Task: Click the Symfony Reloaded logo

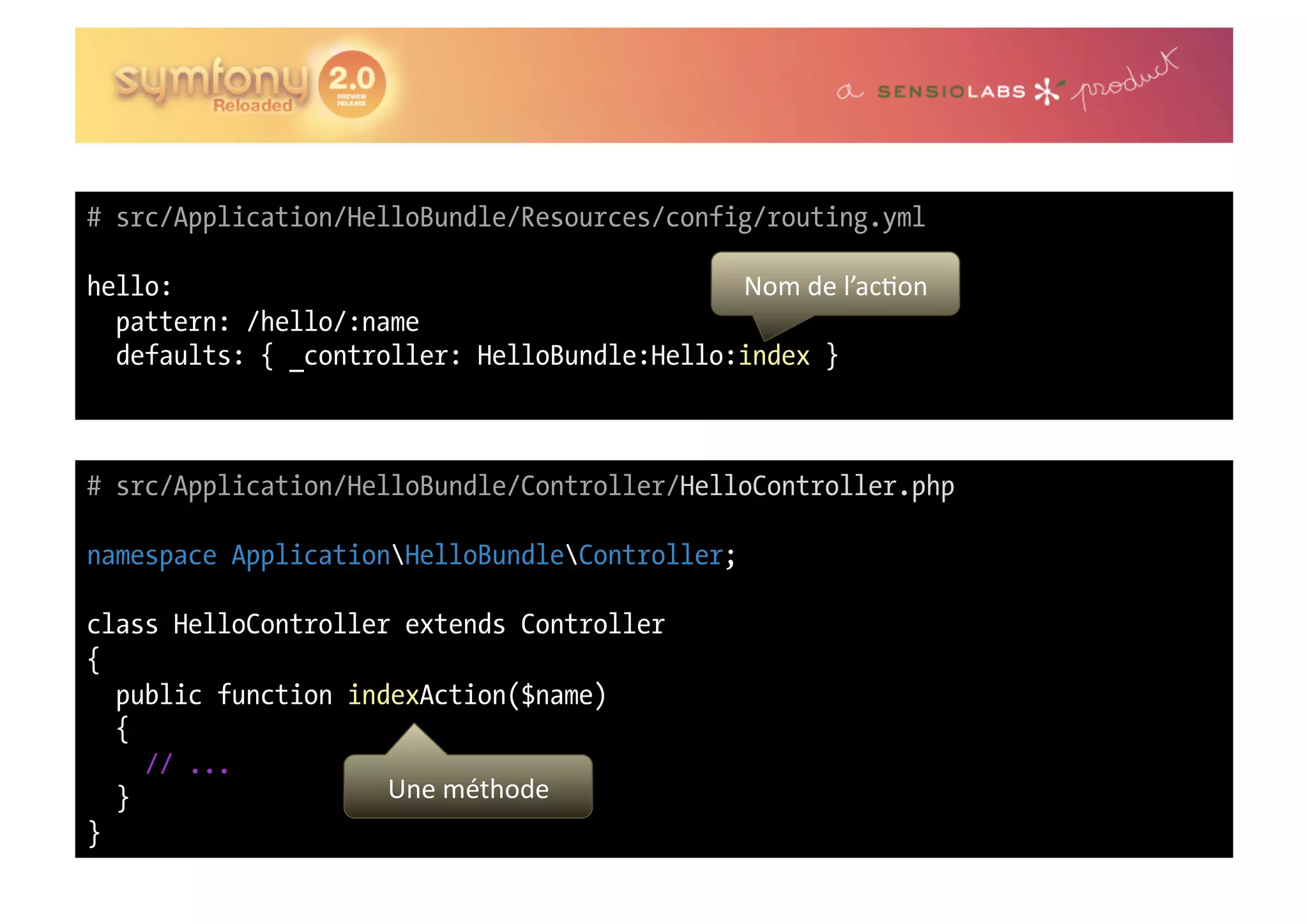Action: pyautogui.click(x=211, y=84)
